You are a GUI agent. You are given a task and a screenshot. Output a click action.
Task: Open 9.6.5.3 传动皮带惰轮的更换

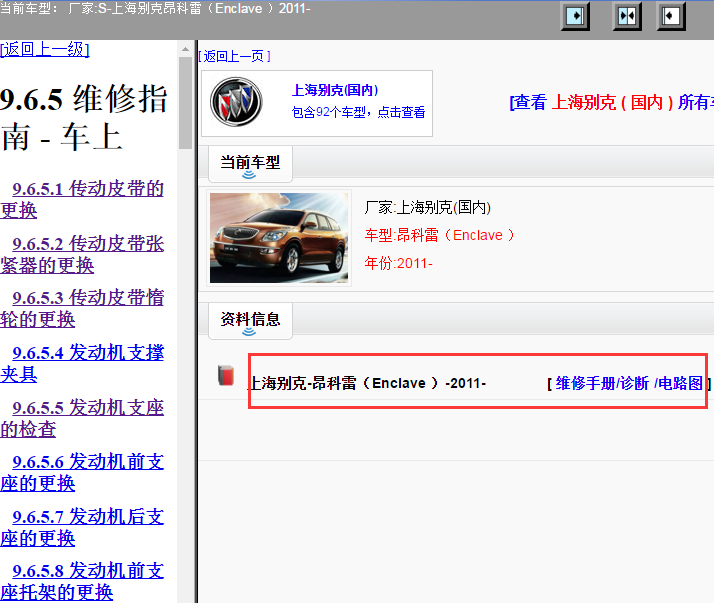[82, 308]
